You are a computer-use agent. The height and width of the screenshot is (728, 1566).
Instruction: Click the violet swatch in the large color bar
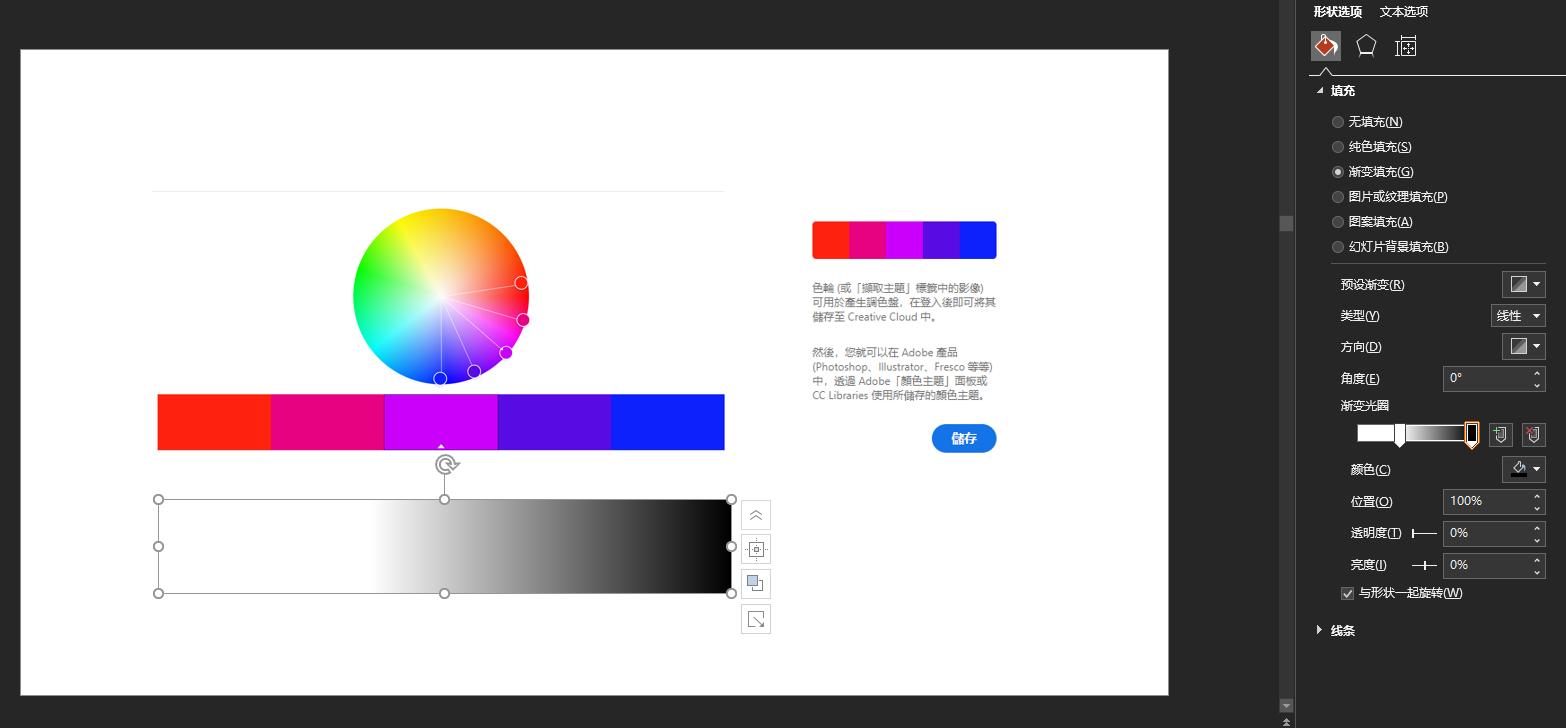(554, 422)
